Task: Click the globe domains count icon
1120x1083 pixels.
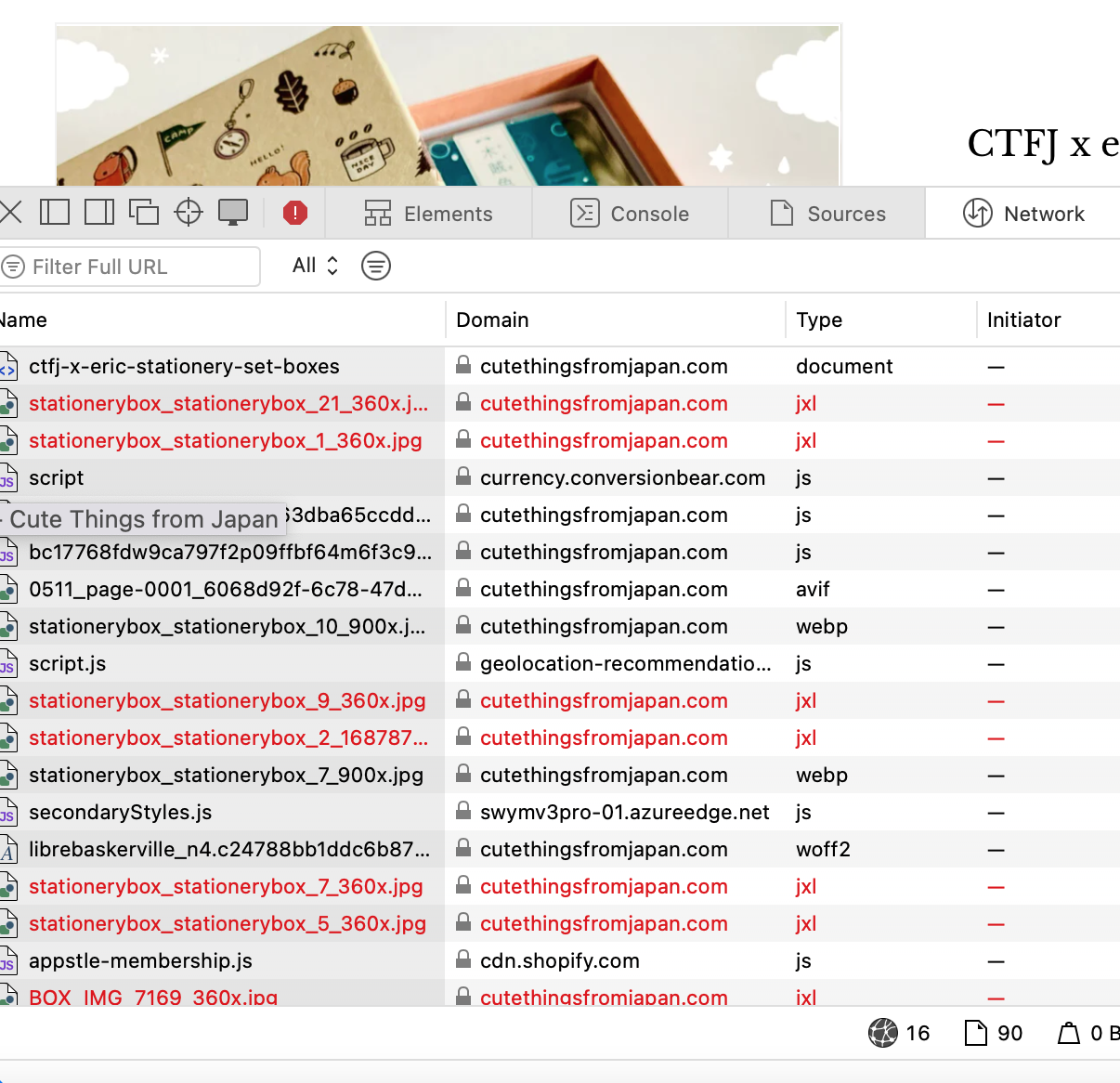Action: 883,1033
